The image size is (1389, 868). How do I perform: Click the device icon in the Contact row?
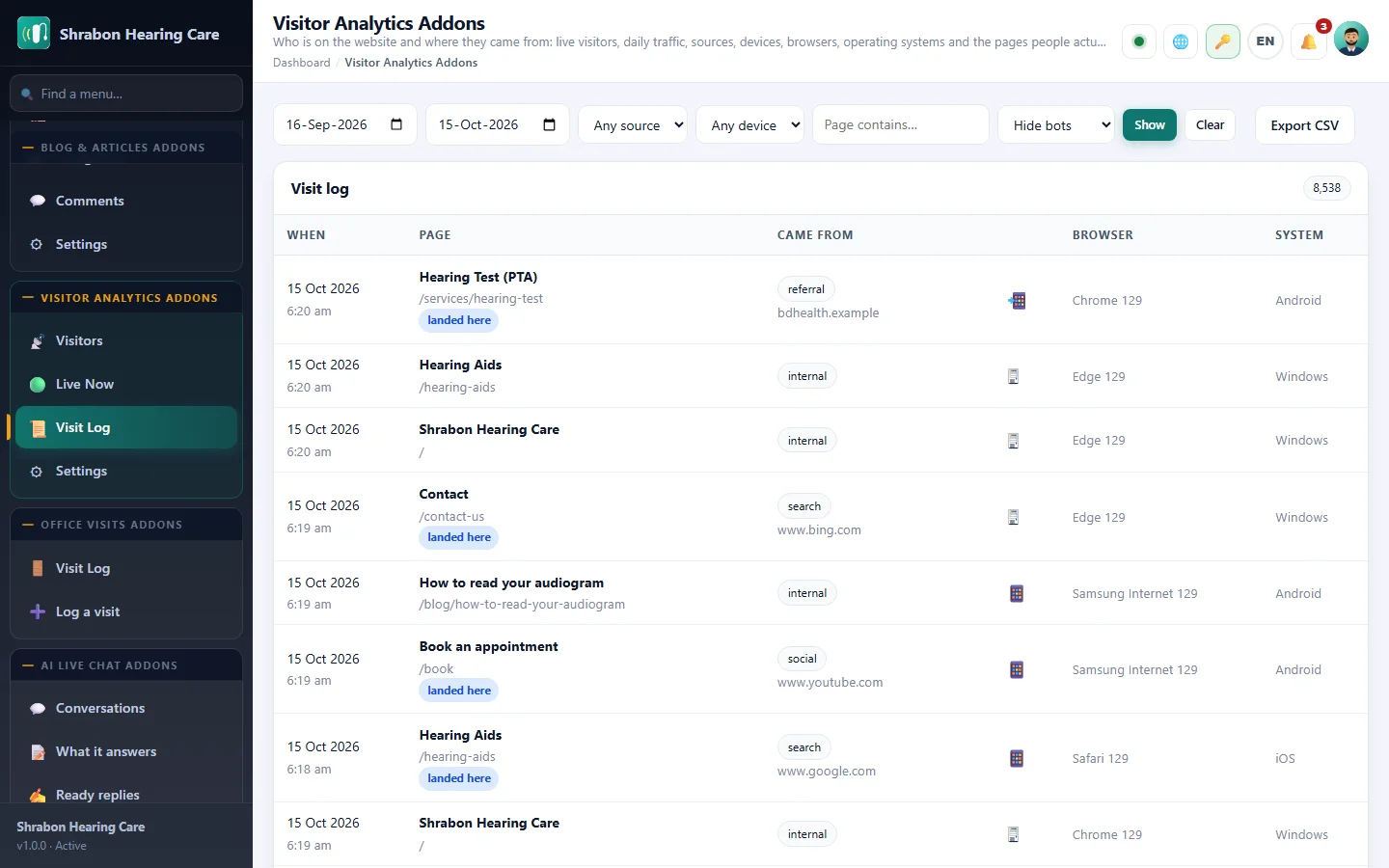(x=1013, y=518)
